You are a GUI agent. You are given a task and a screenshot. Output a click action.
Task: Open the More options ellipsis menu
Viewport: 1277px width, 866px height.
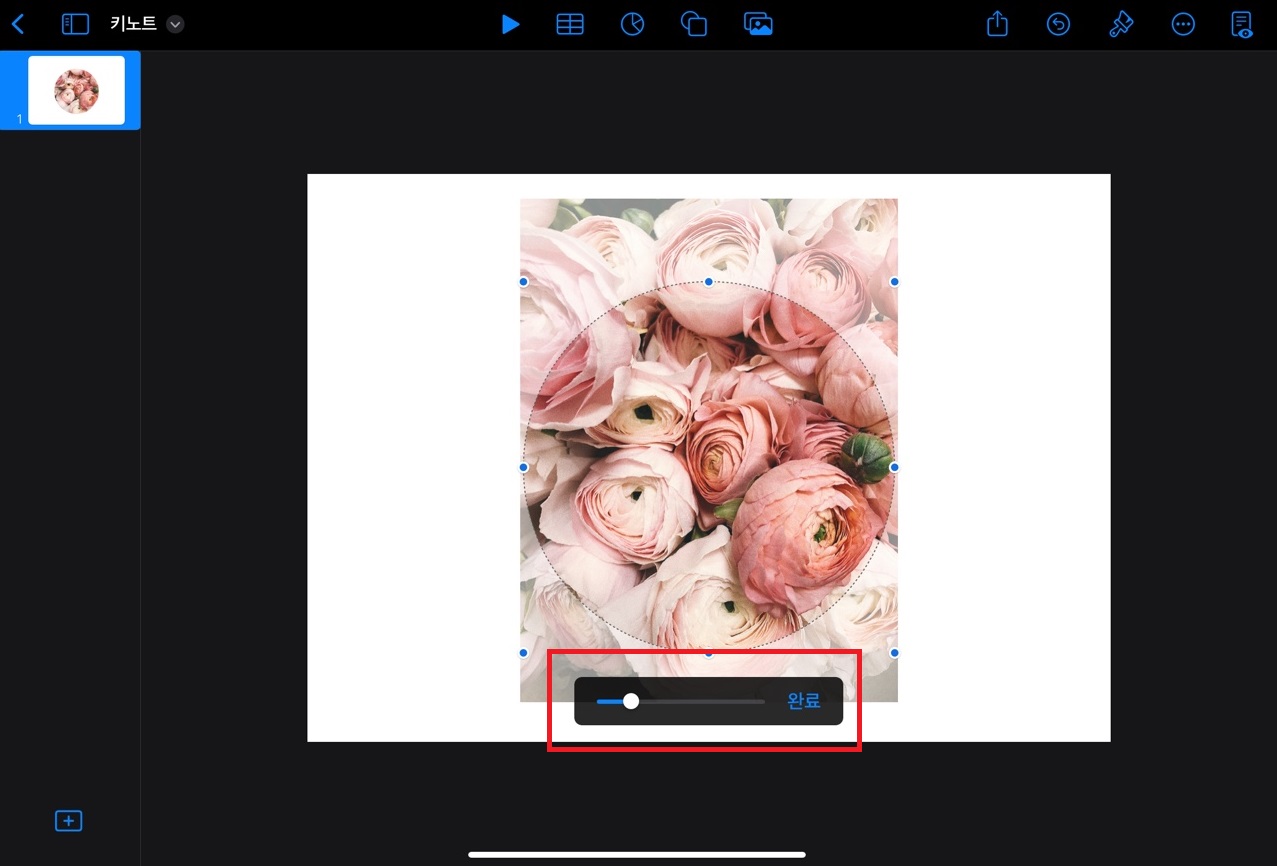pyautogui.click(x=1183, y=24)
